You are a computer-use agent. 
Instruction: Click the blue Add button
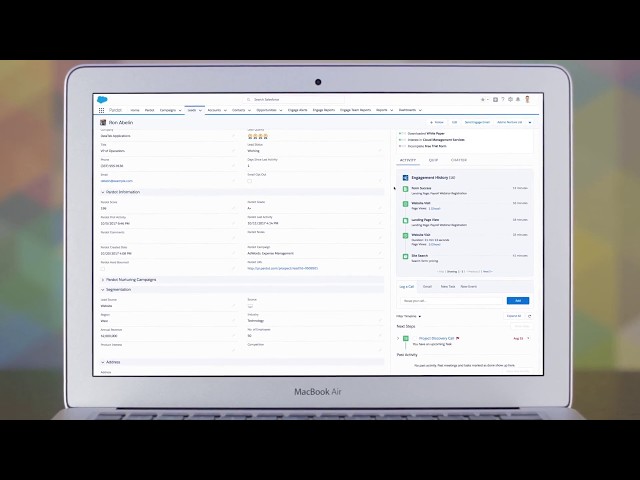tap(518, 301)
